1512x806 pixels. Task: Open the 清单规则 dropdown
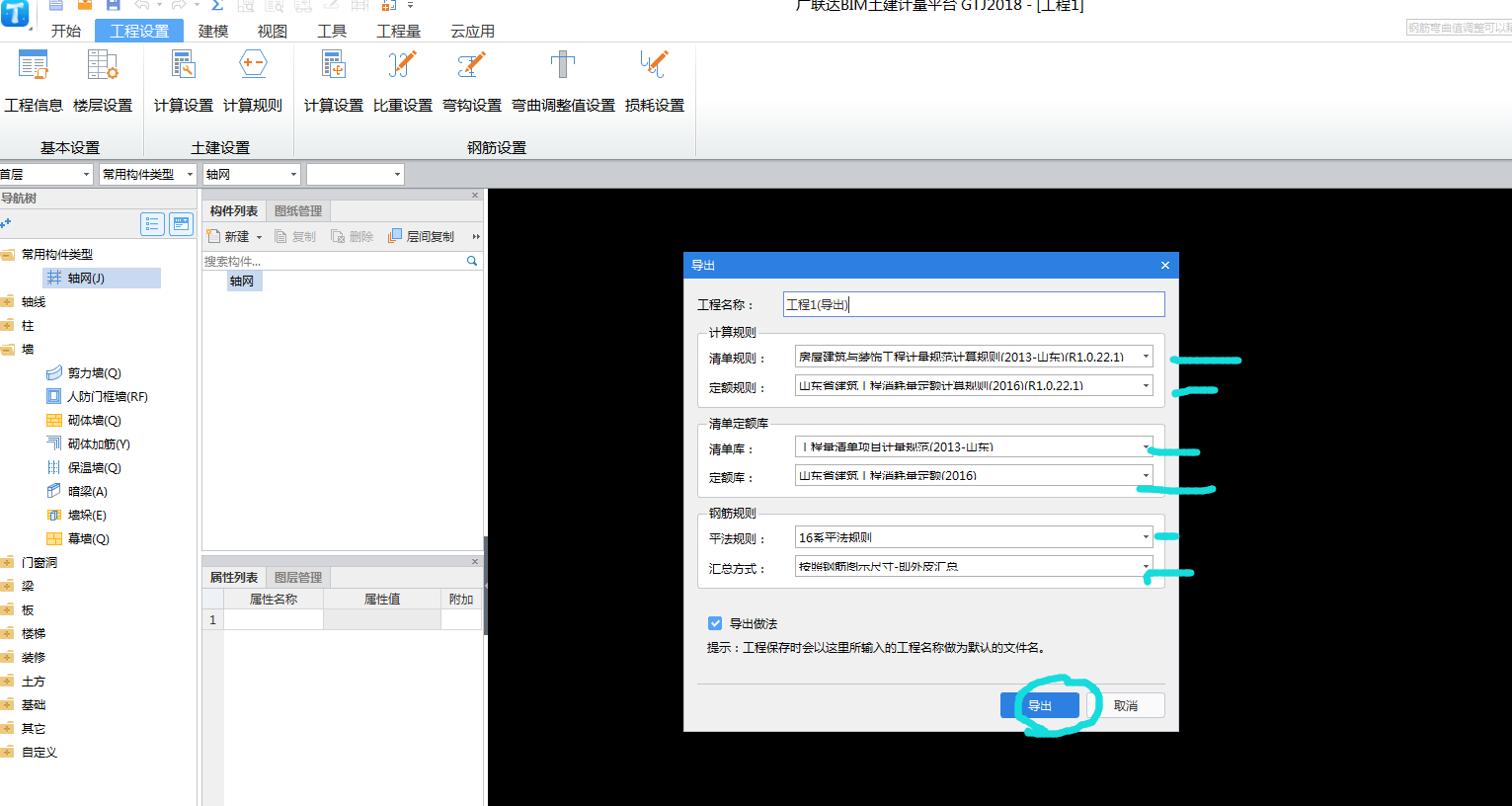[1146, 357]
